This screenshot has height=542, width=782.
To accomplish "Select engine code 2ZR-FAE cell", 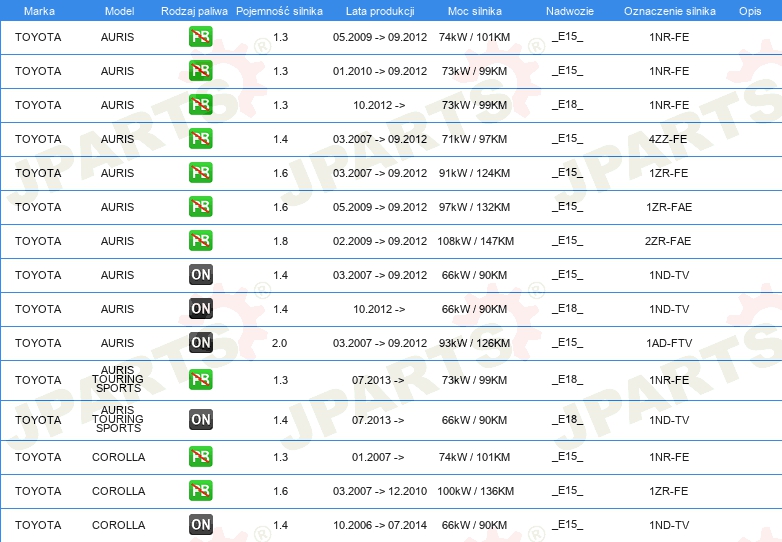I will click(x=668, y=241).
